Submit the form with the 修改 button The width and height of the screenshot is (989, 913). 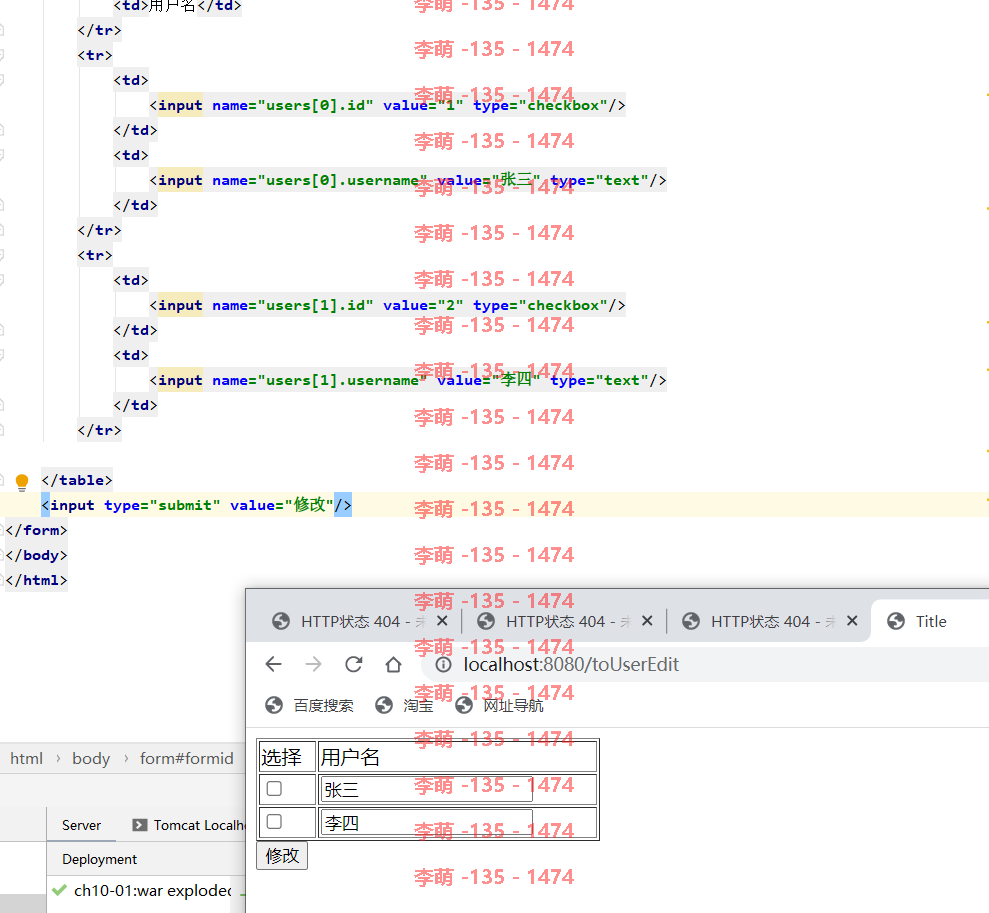282,856
